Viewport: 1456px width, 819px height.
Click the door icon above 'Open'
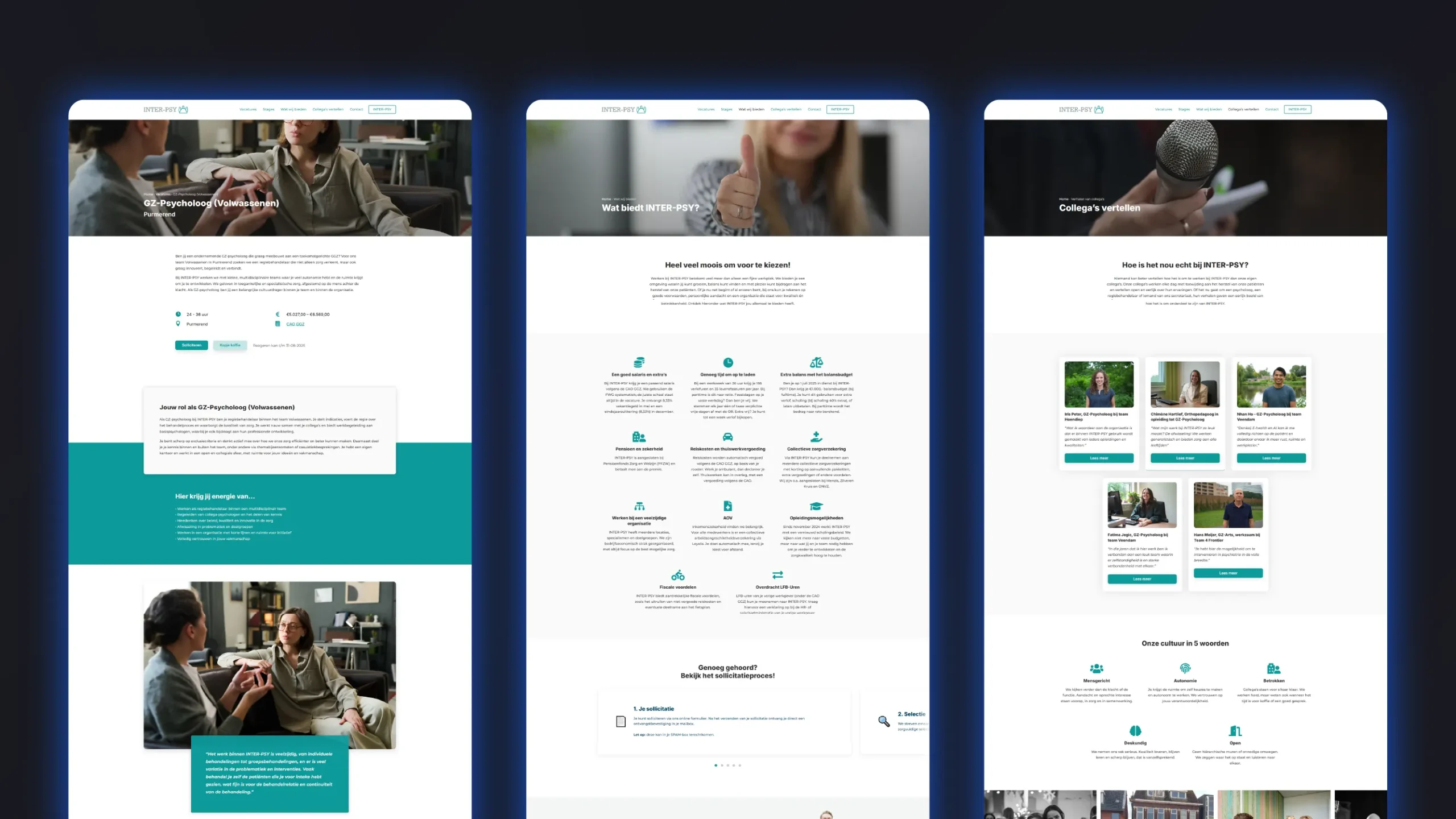coord(1235,731)
